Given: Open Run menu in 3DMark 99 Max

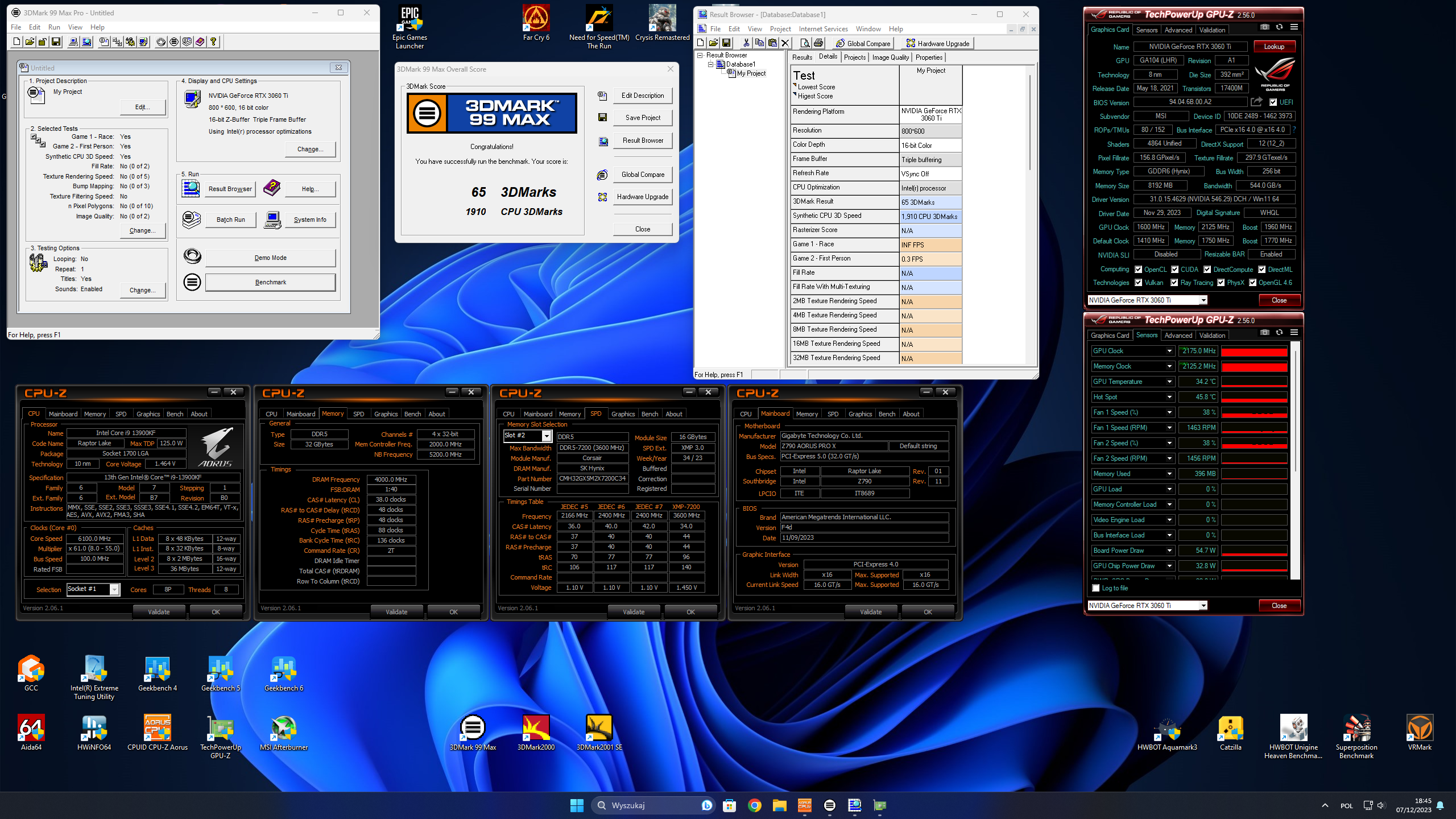Looking at the screenshot, I should [54, 27].
